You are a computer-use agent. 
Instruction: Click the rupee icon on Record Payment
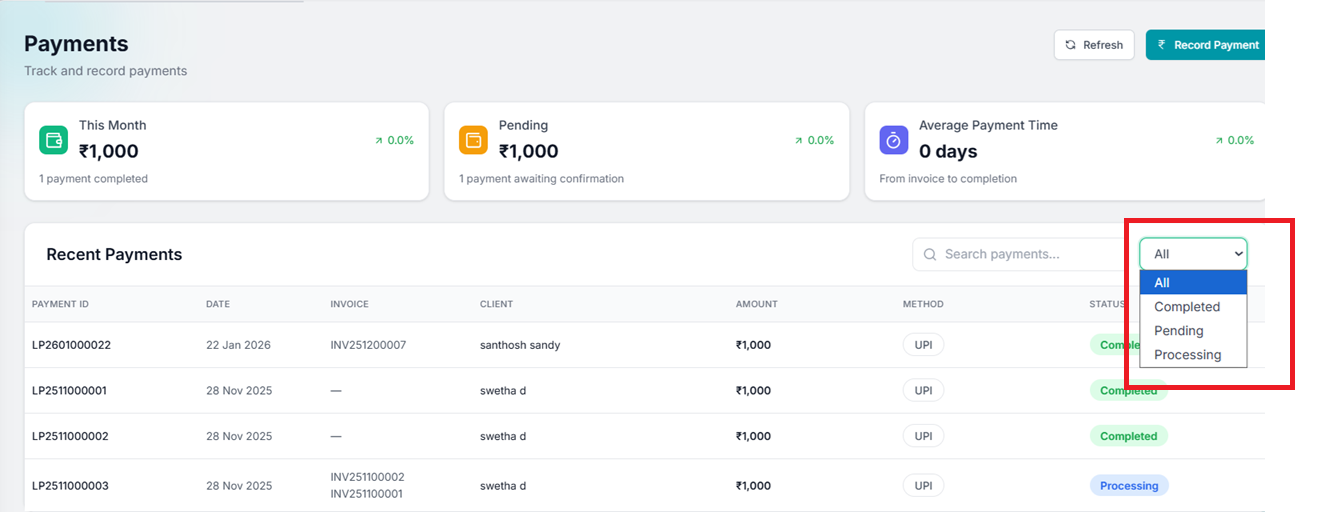pyautogui.click(x=1162, y=45)
